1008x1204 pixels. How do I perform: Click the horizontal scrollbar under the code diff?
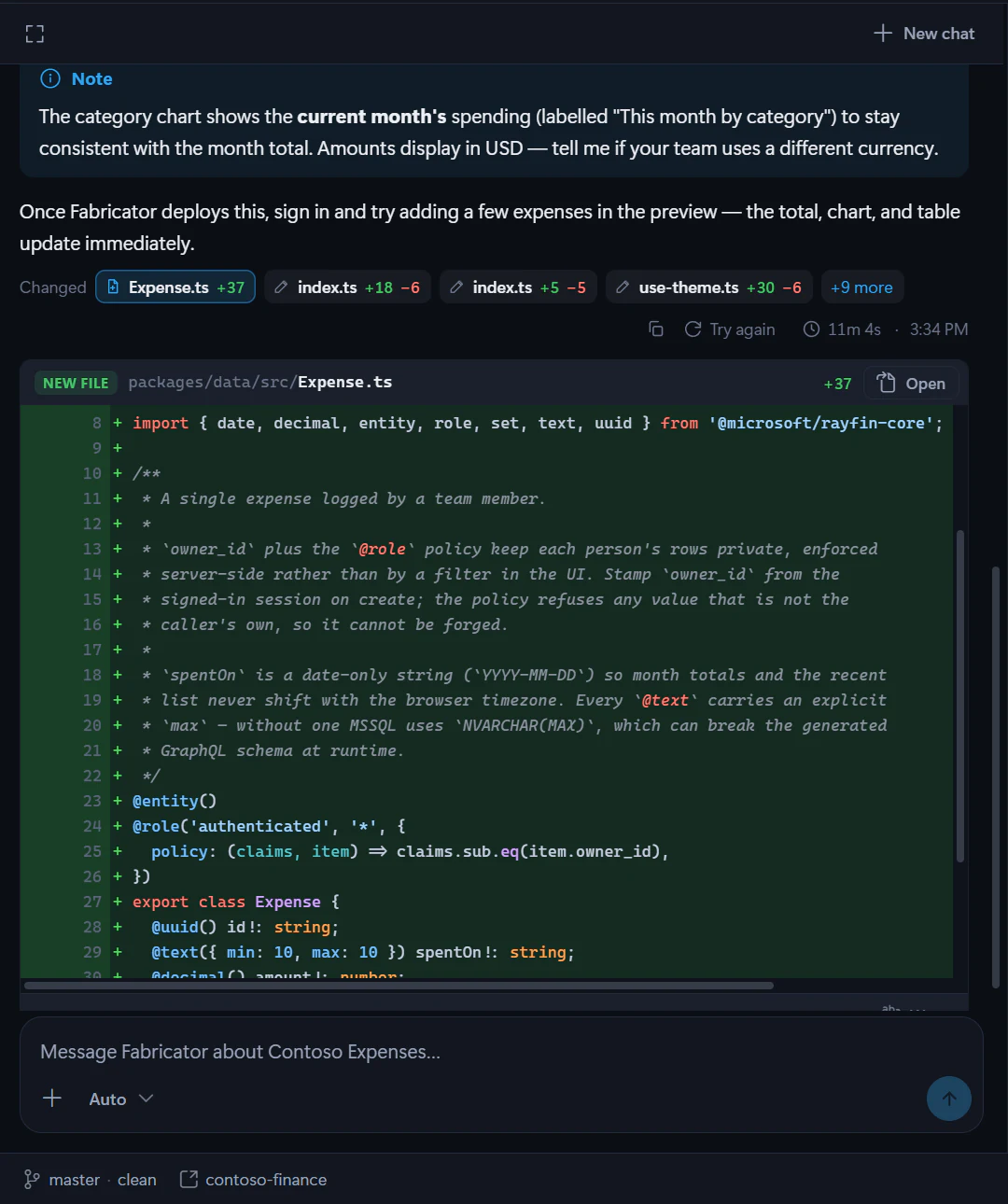(x=399, y=986)
